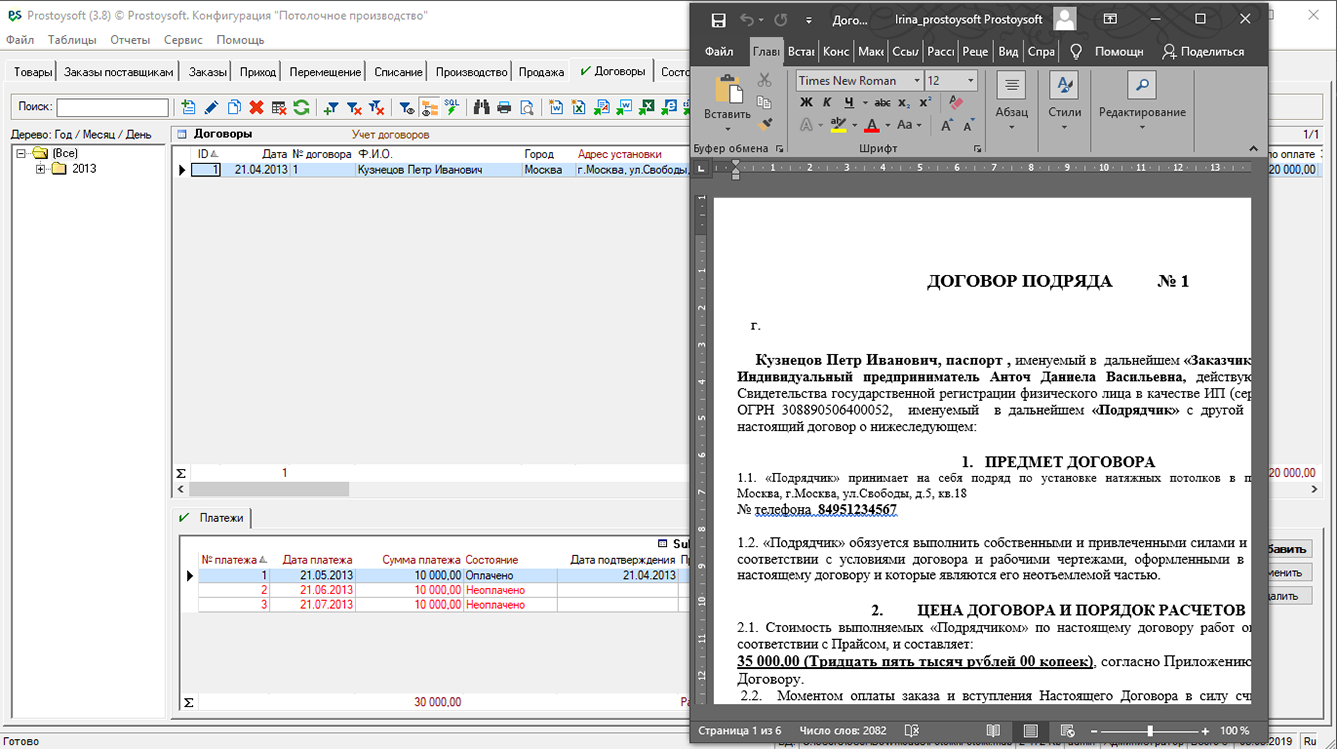This screenshot has height=749, width=1337.
Task: Click the Дата column header in Договоры
Action: point(274,154)
